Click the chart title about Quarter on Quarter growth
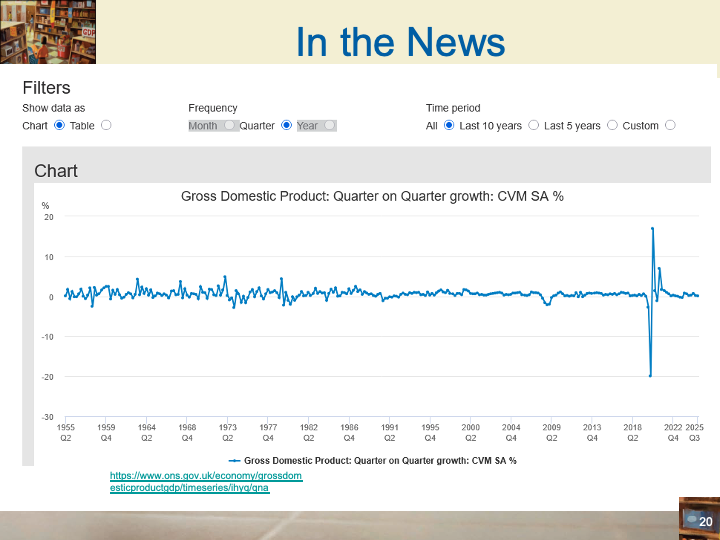Image resolution: width=720 pixels, height=540 pixels. (x=372, y=196)
